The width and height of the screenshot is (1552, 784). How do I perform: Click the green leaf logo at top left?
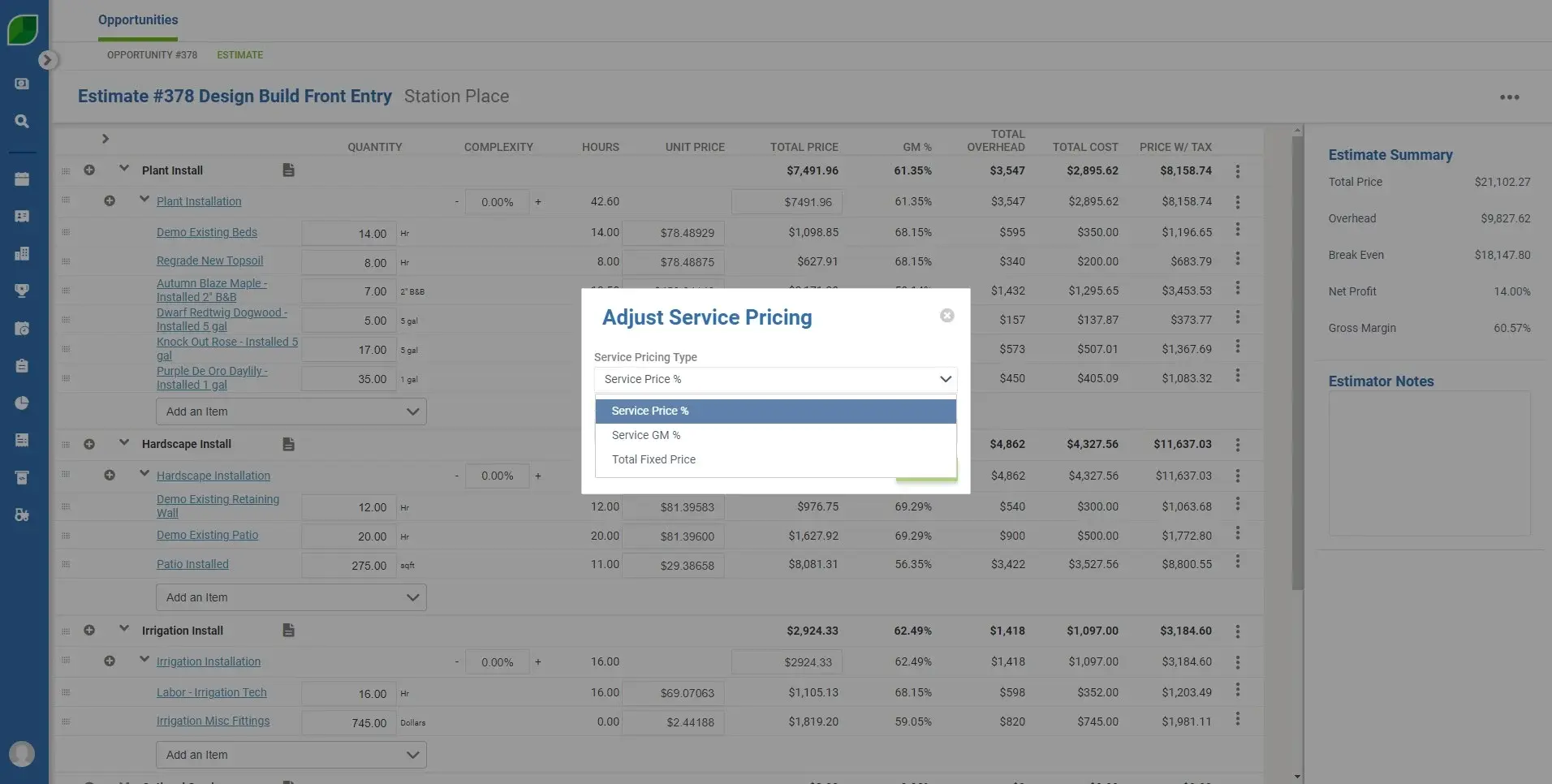point(22,29)
